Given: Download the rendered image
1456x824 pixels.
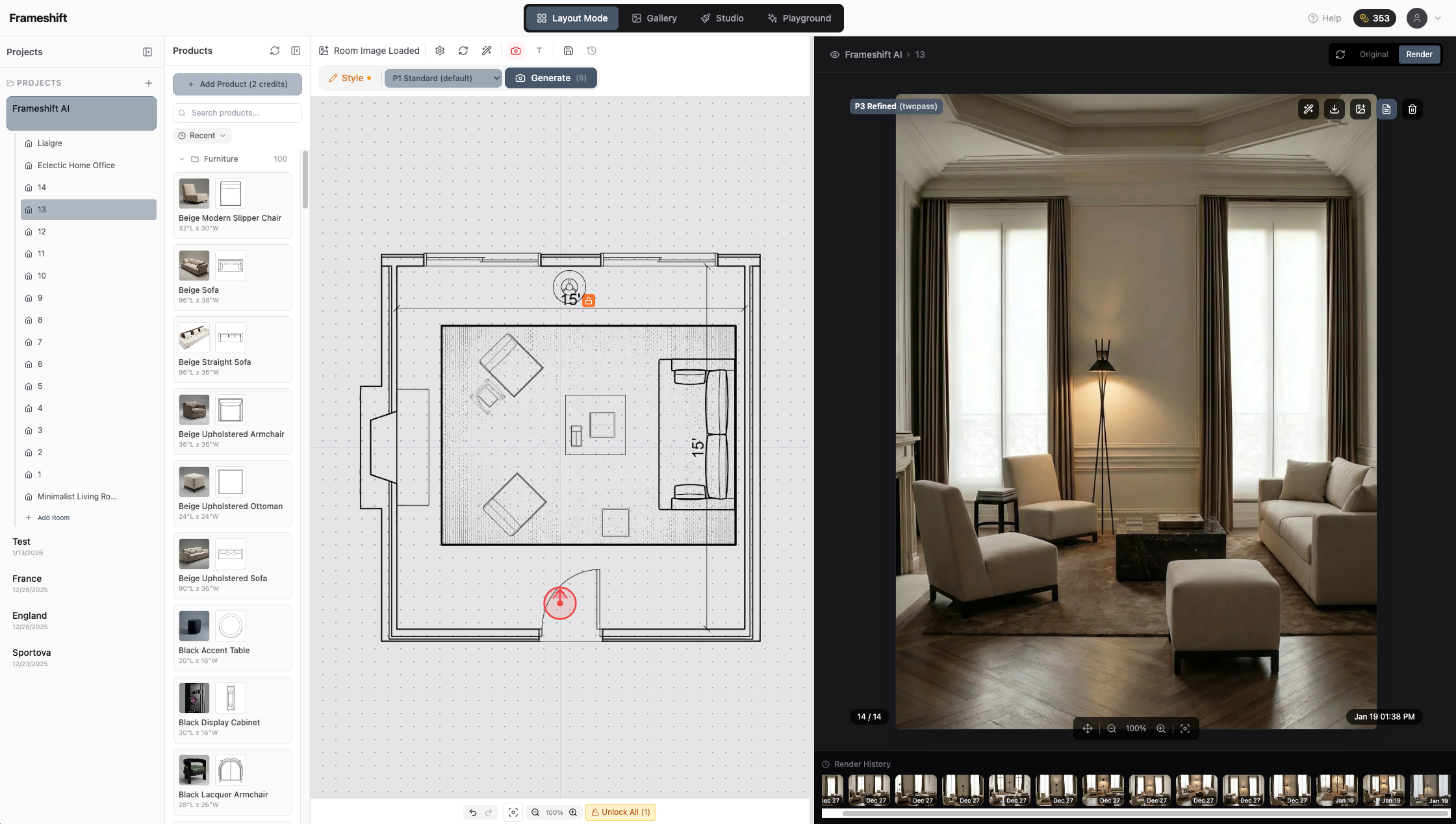Looking at the screenshot, I should [1335, 109].
